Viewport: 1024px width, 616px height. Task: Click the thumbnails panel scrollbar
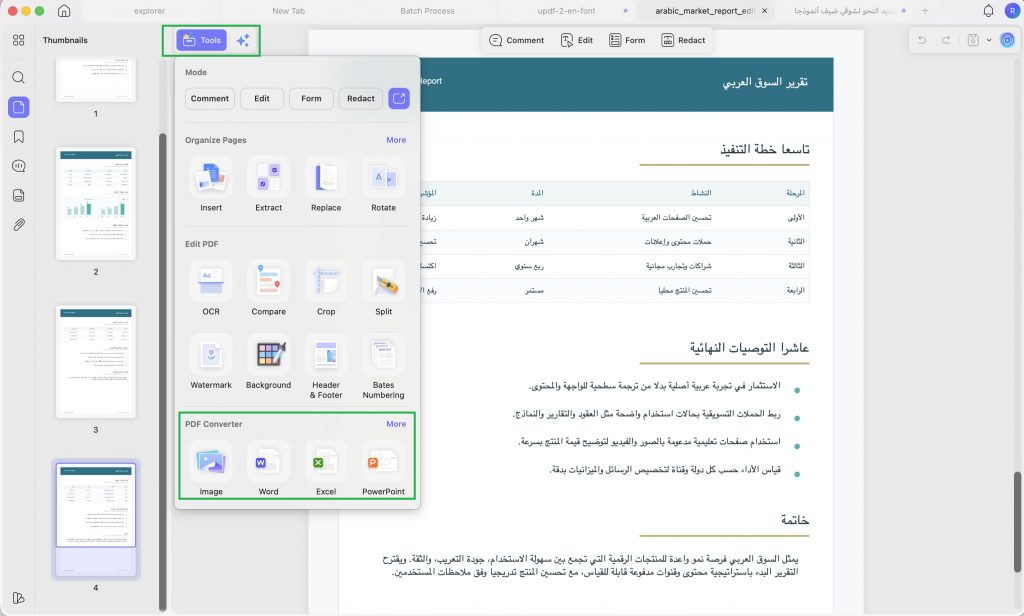tap(163, 372)
